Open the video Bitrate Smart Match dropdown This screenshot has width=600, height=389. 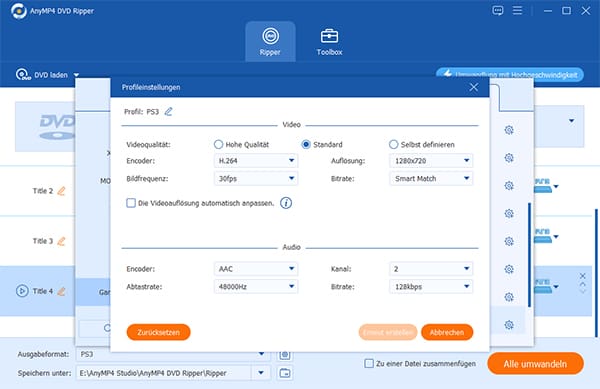(431, 178)
